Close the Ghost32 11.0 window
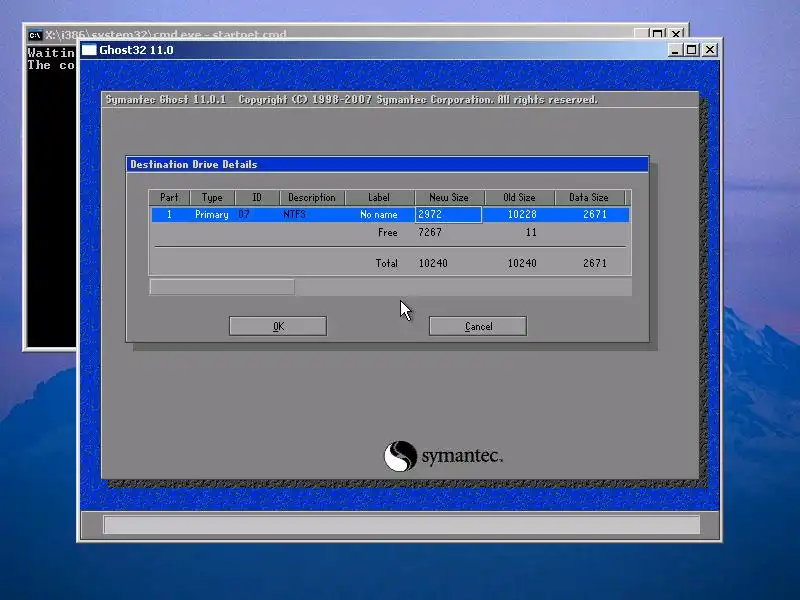The height and width of the screenshot is (600, 800). [710, 50]
